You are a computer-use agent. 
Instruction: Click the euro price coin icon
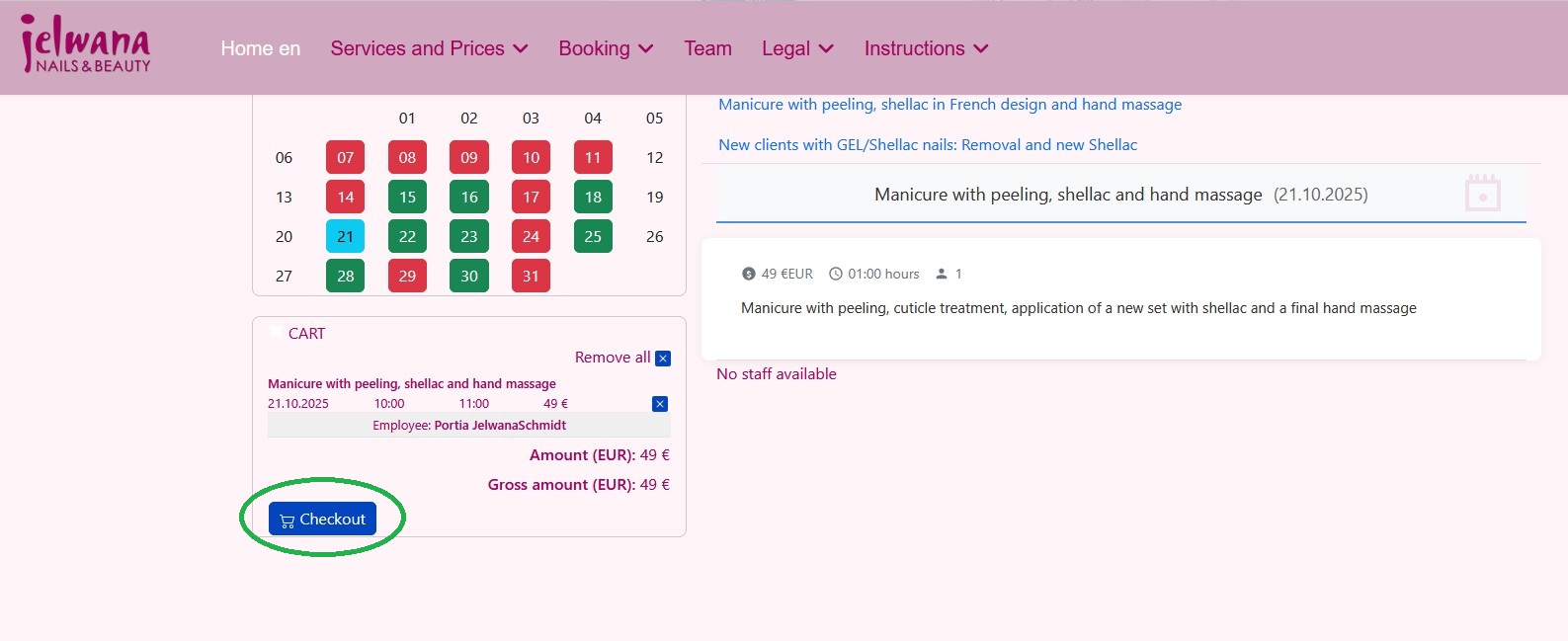click(749, 274)
